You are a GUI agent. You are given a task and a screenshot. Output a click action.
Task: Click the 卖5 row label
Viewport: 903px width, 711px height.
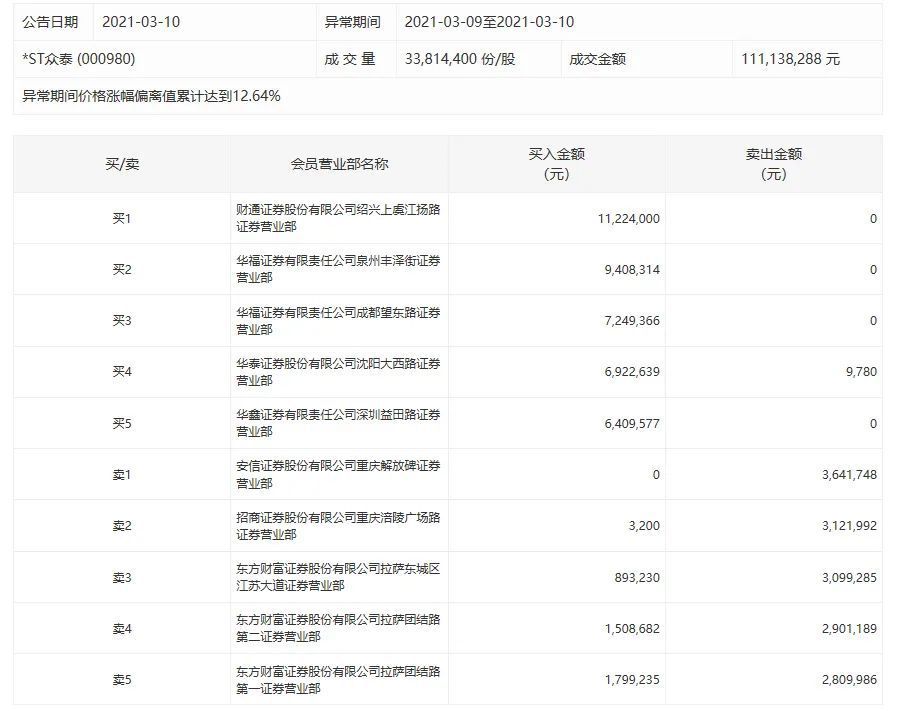pos(122,680)
